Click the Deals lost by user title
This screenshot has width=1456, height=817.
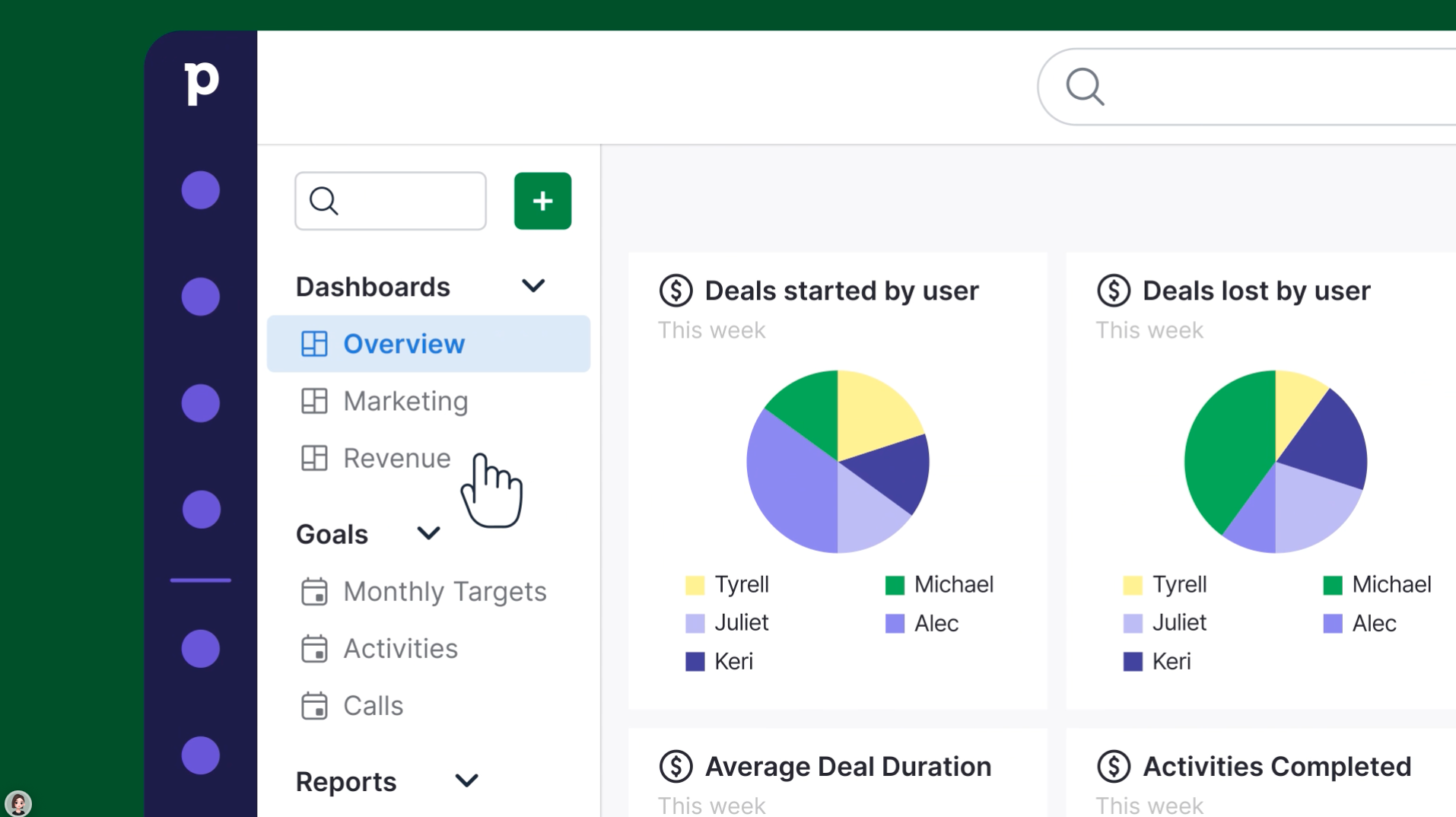(1256, 291)
